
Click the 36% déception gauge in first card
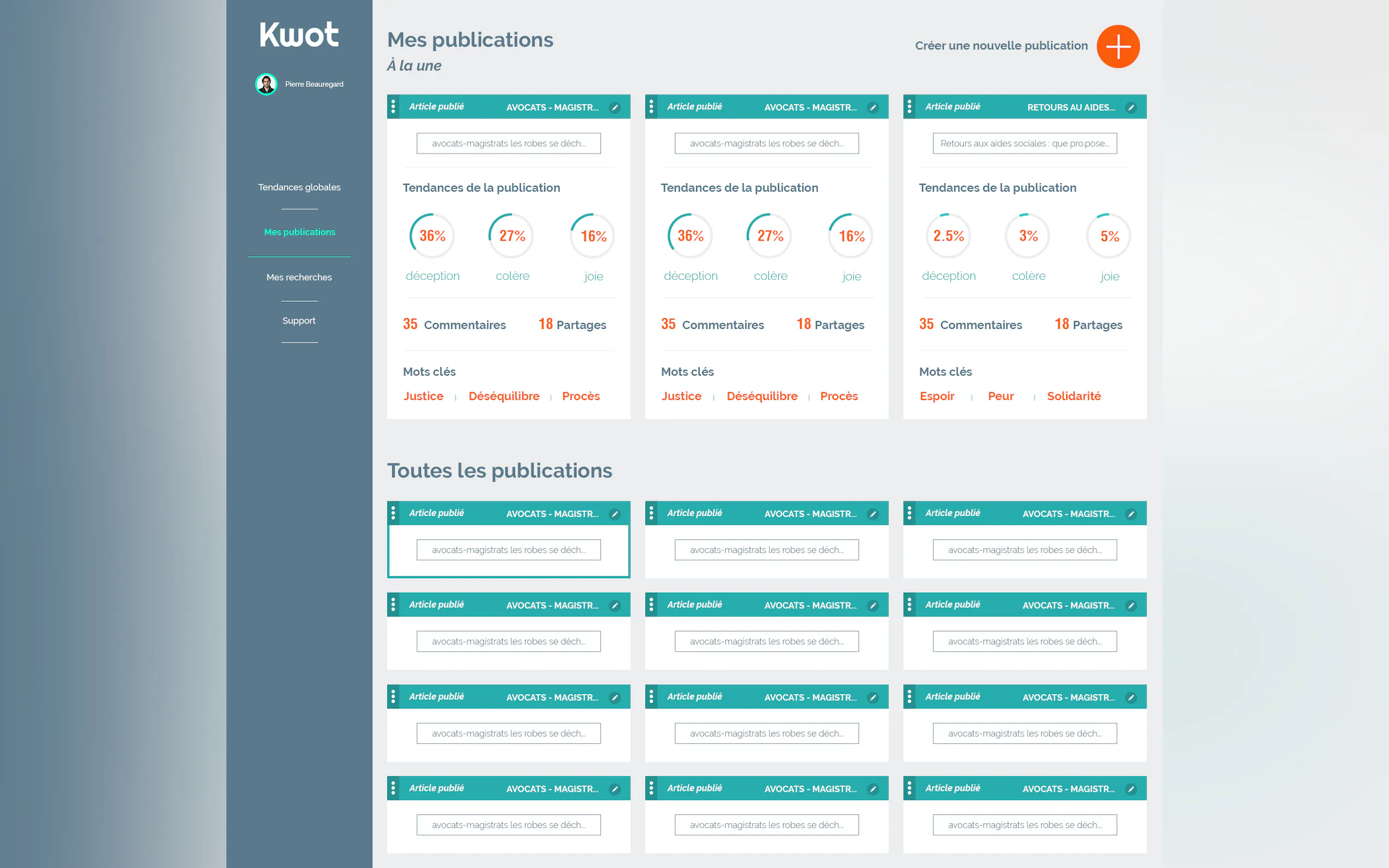432,236
